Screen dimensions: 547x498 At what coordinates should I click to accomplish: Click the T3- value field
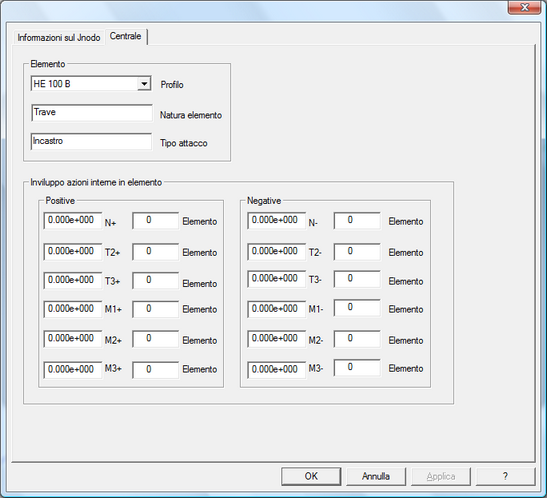[x=277, y=279]
